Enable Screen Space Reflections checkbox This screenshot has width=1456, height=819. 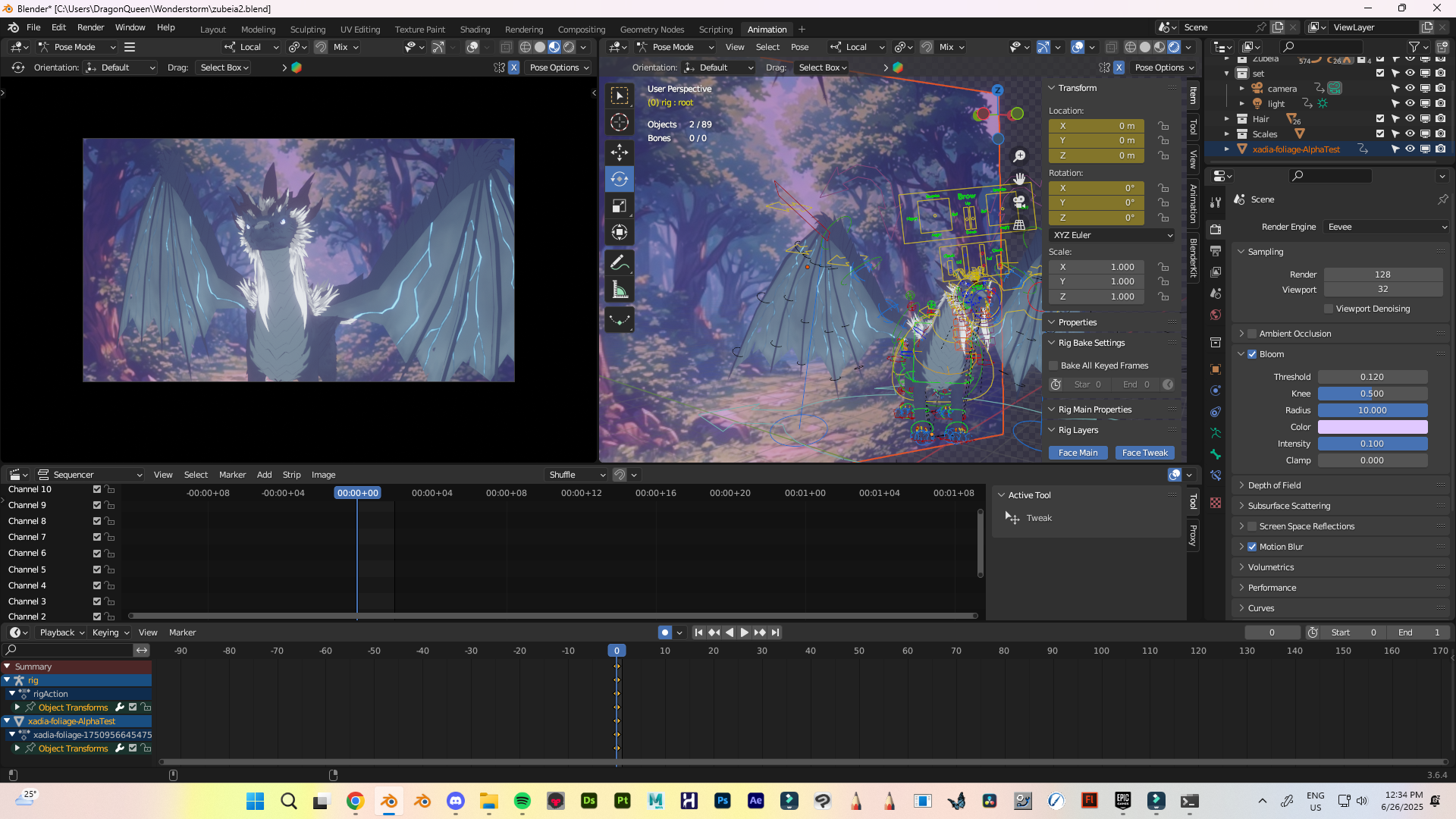click(1252, 526)
